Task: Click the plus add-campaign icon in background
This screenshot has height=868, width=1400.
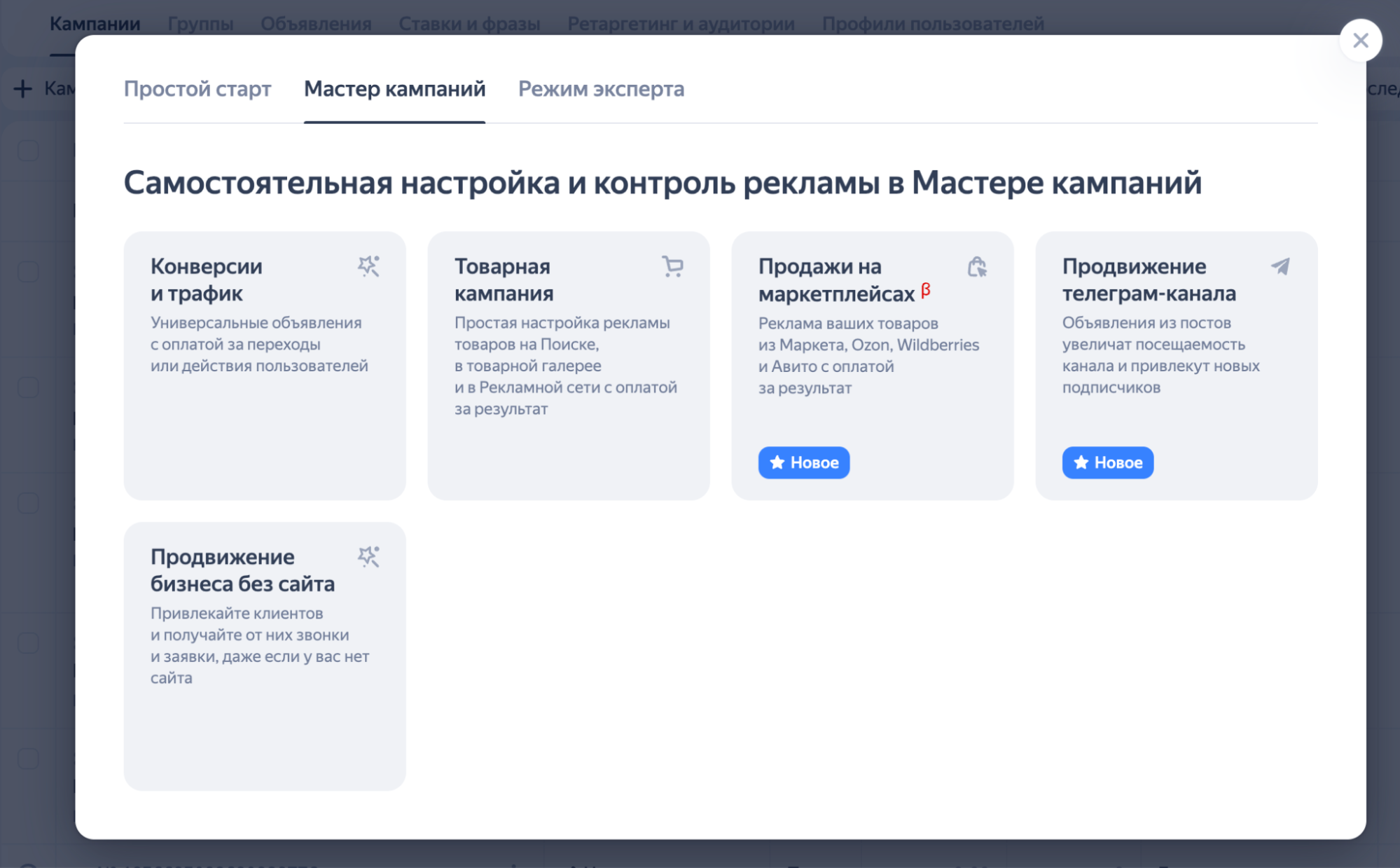Action: point(22,88)
